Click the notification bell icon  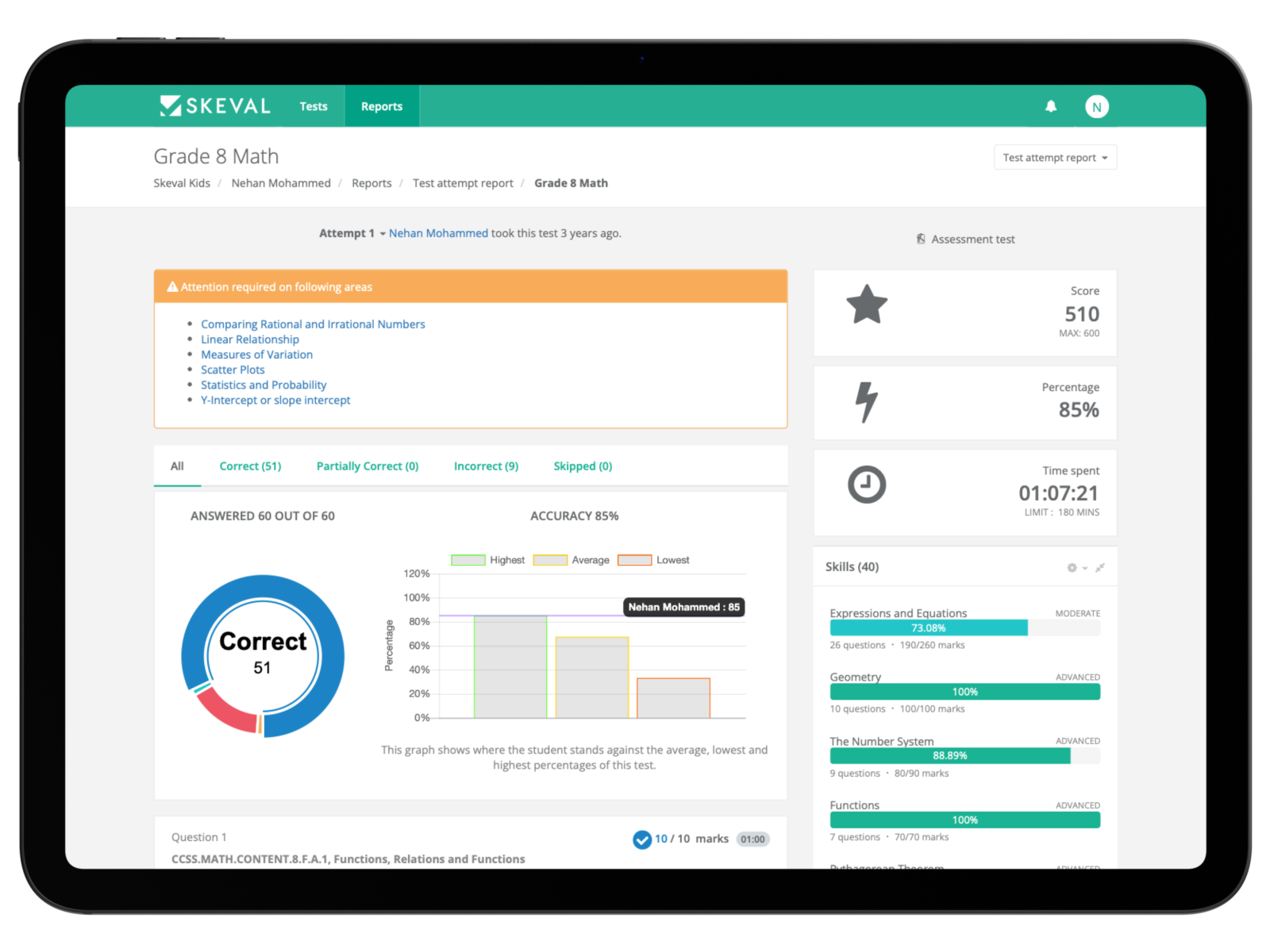click(1051, 106)
